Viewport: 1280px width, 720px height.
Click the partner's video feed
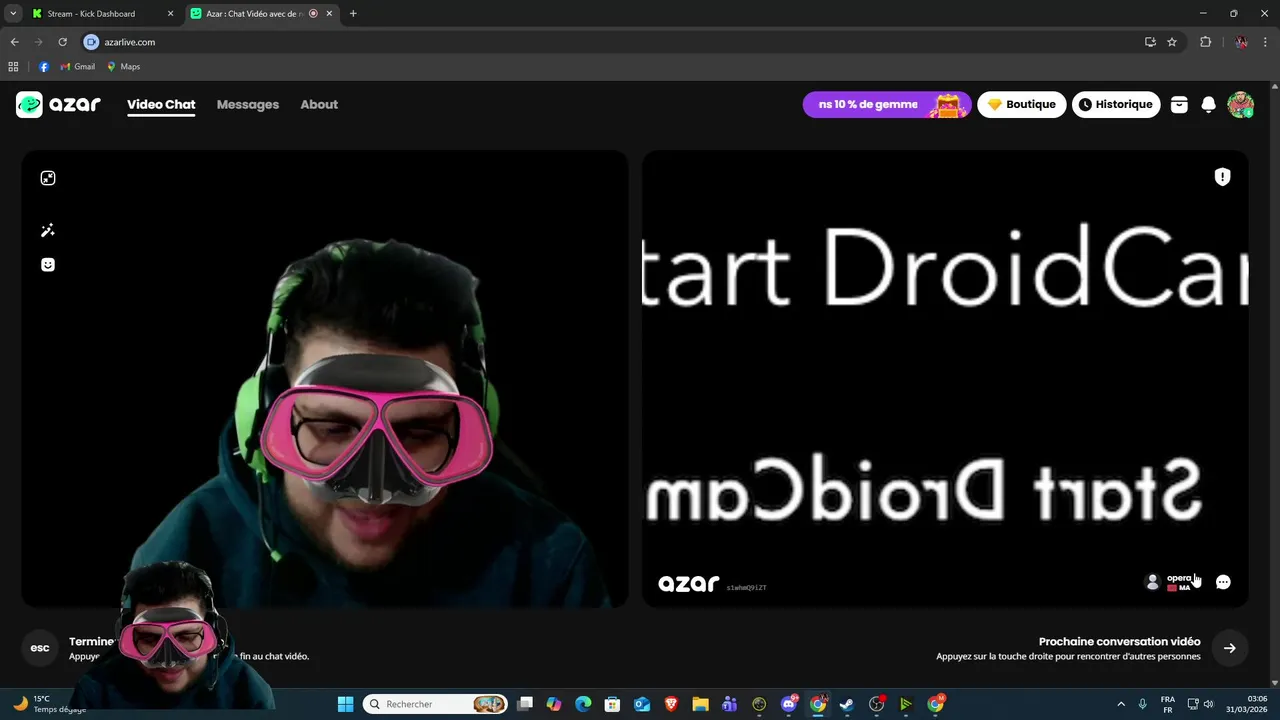(945, 379)
